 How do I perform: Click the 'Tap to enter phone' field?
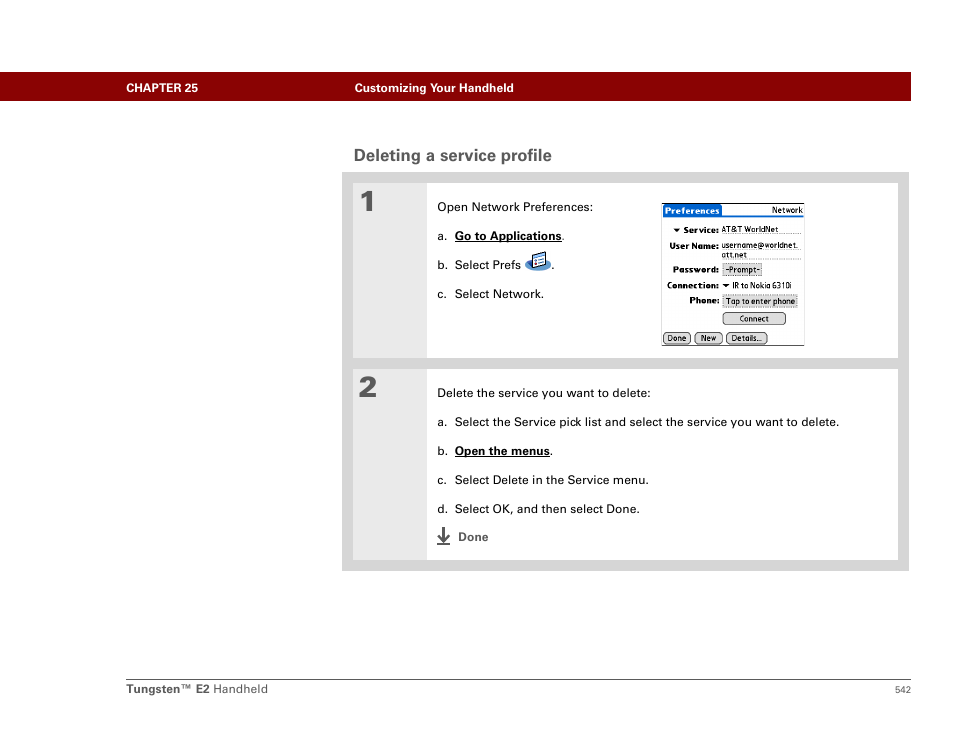[760, 301]
